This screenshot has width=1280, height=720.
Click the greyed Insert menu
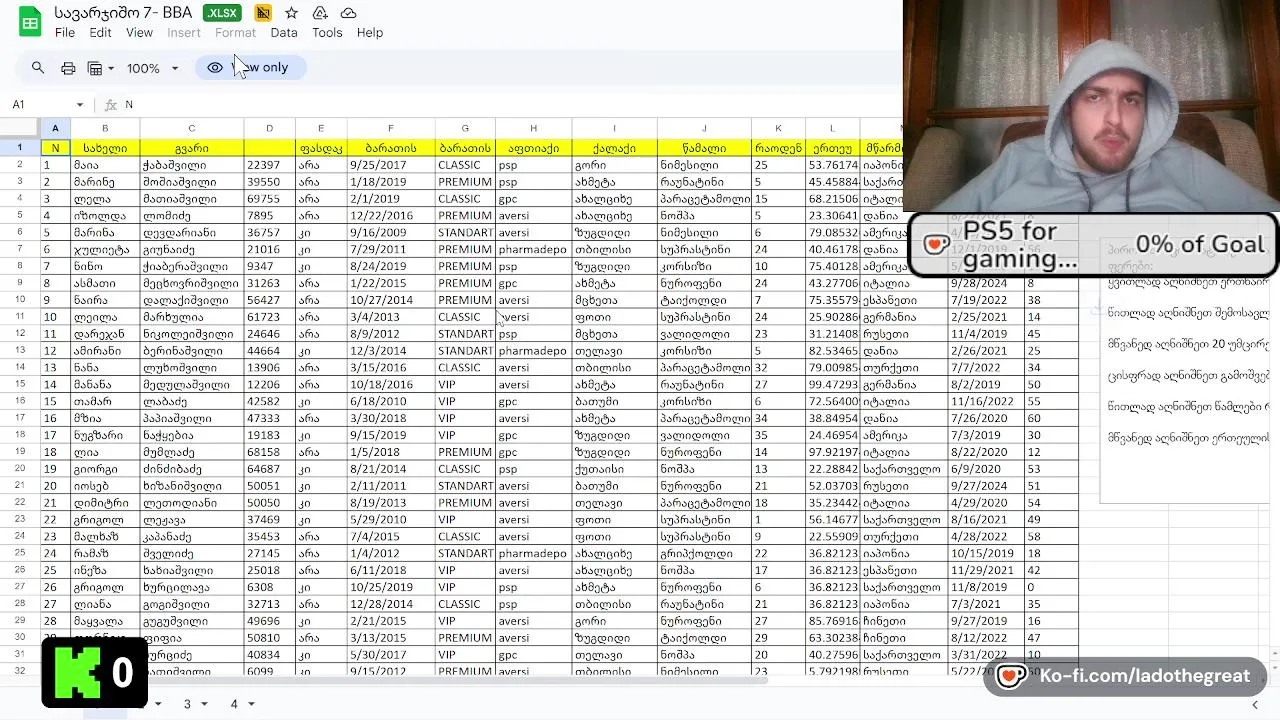(x=184, y=33)
